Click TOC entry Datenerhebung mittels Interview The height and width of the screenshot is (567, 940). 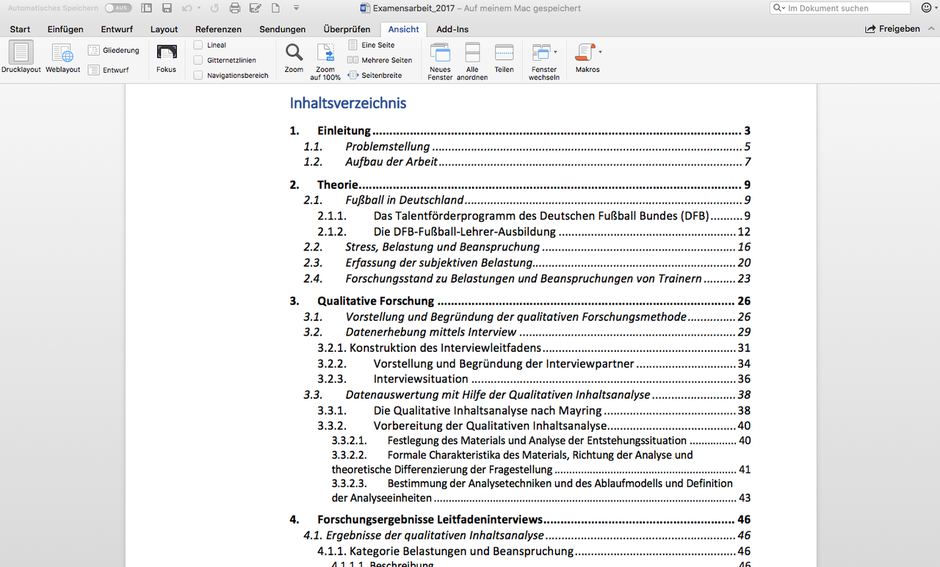[527, 332]
